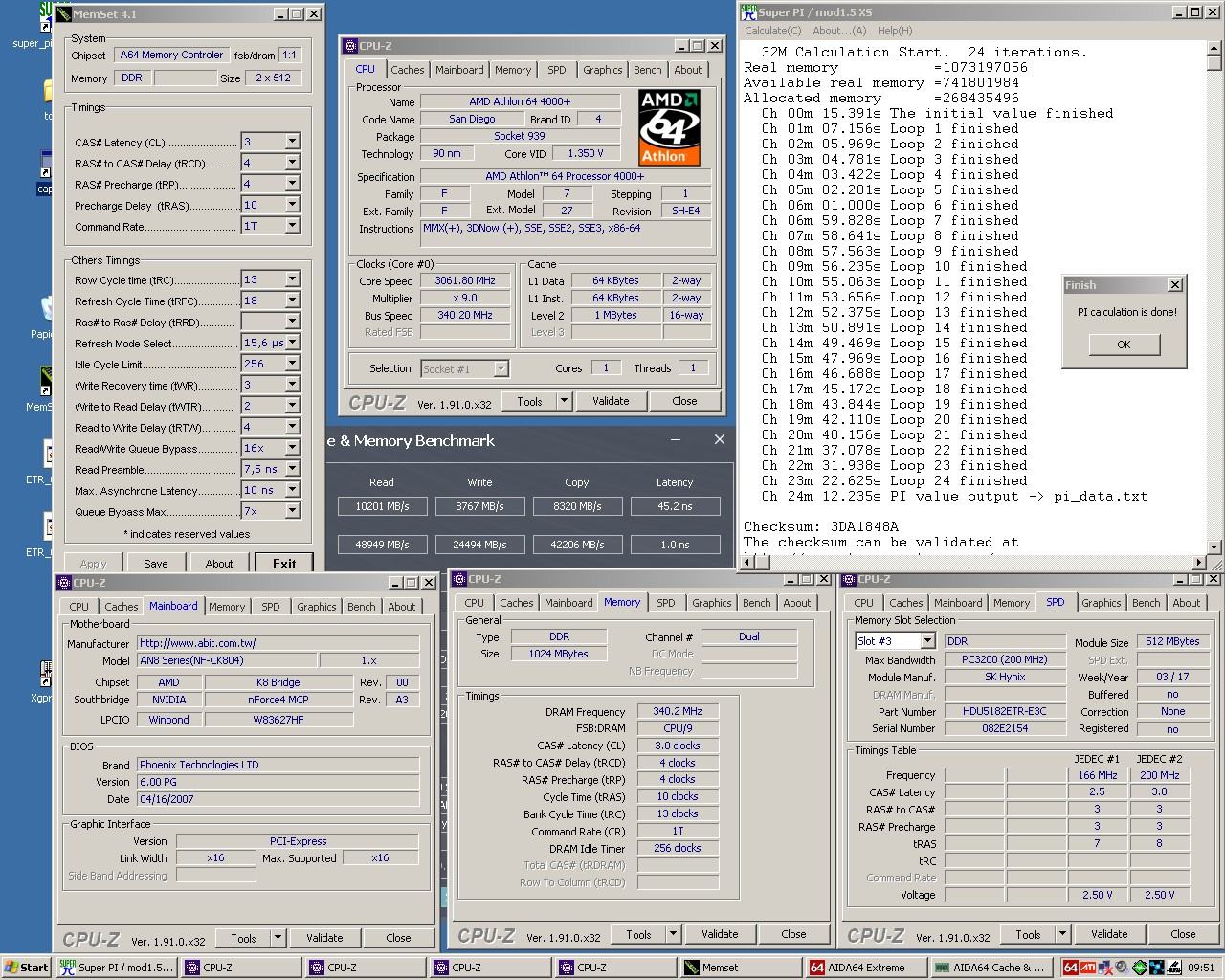This screenshot has width=1225, height=980.
Task: Click the ATI tray icon
Action: click(1088, 968)
